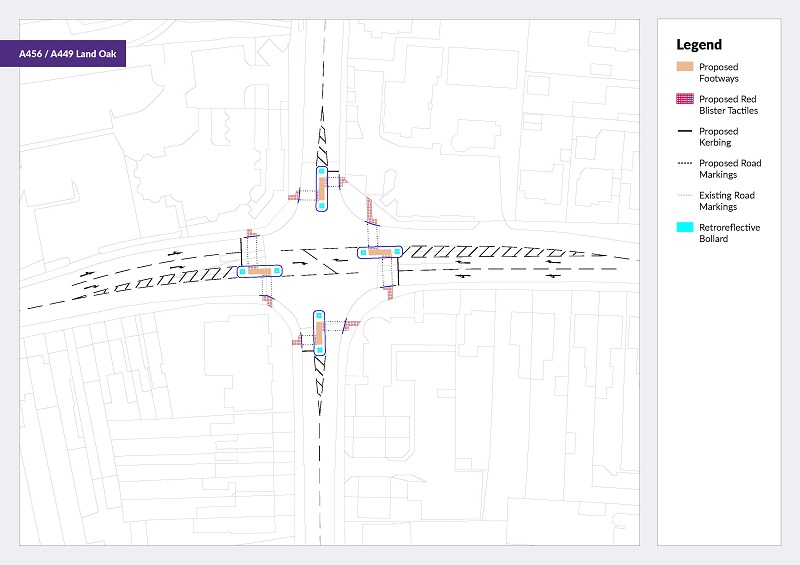The width and height of the screenshot is (800, 565).
Task: Click the orange footway on the east island
Action: coord(380,252)
